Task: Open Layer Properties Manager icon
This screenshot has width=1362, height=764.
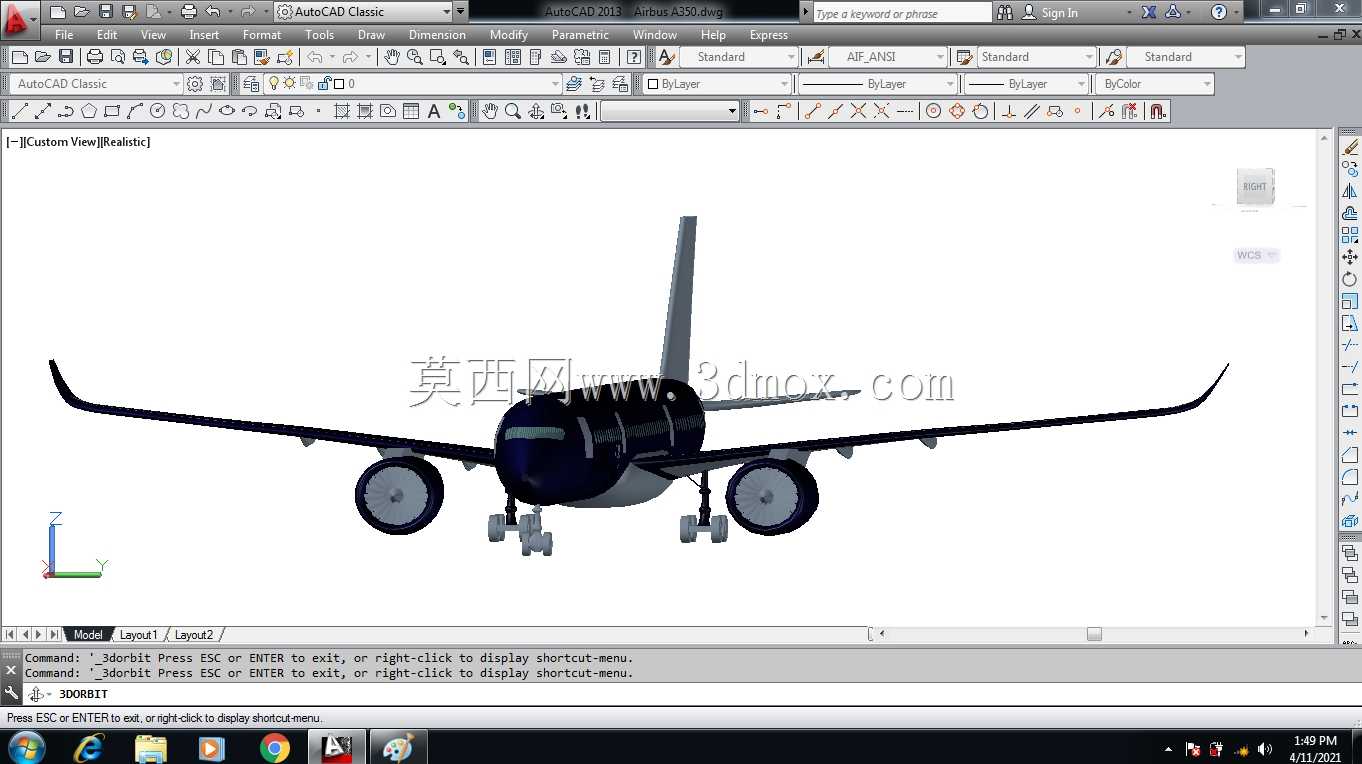Action: [x=251, y=84]
